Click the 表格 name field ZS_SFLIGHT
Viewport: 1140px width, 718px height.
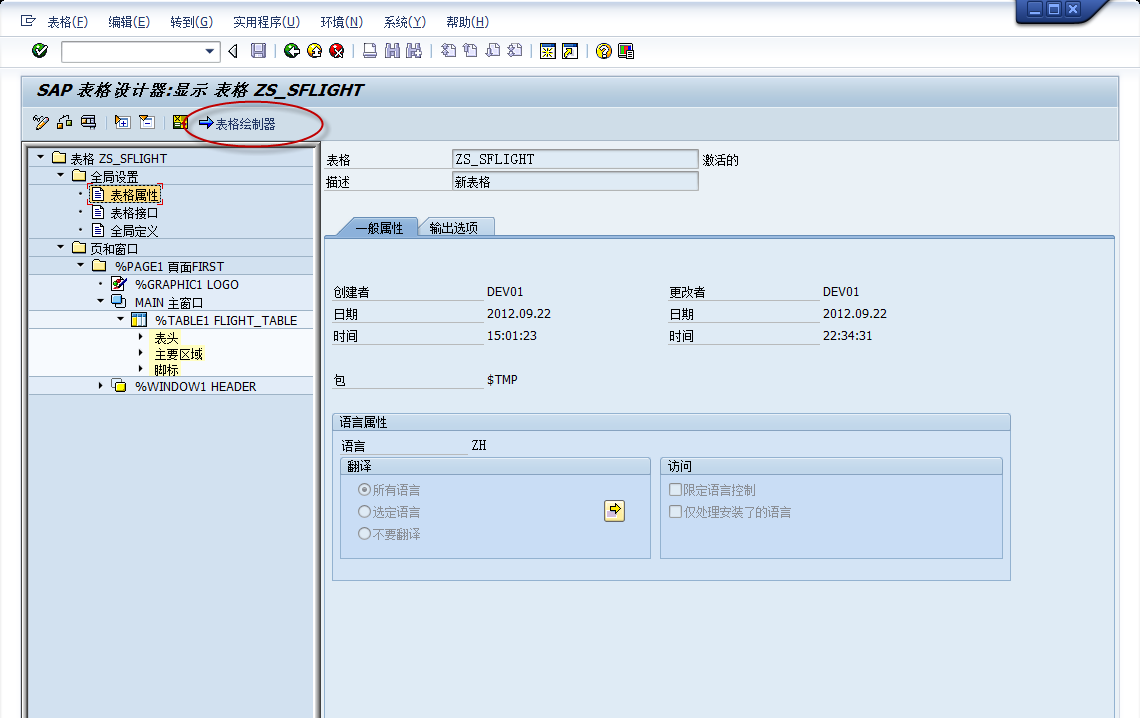575,159
